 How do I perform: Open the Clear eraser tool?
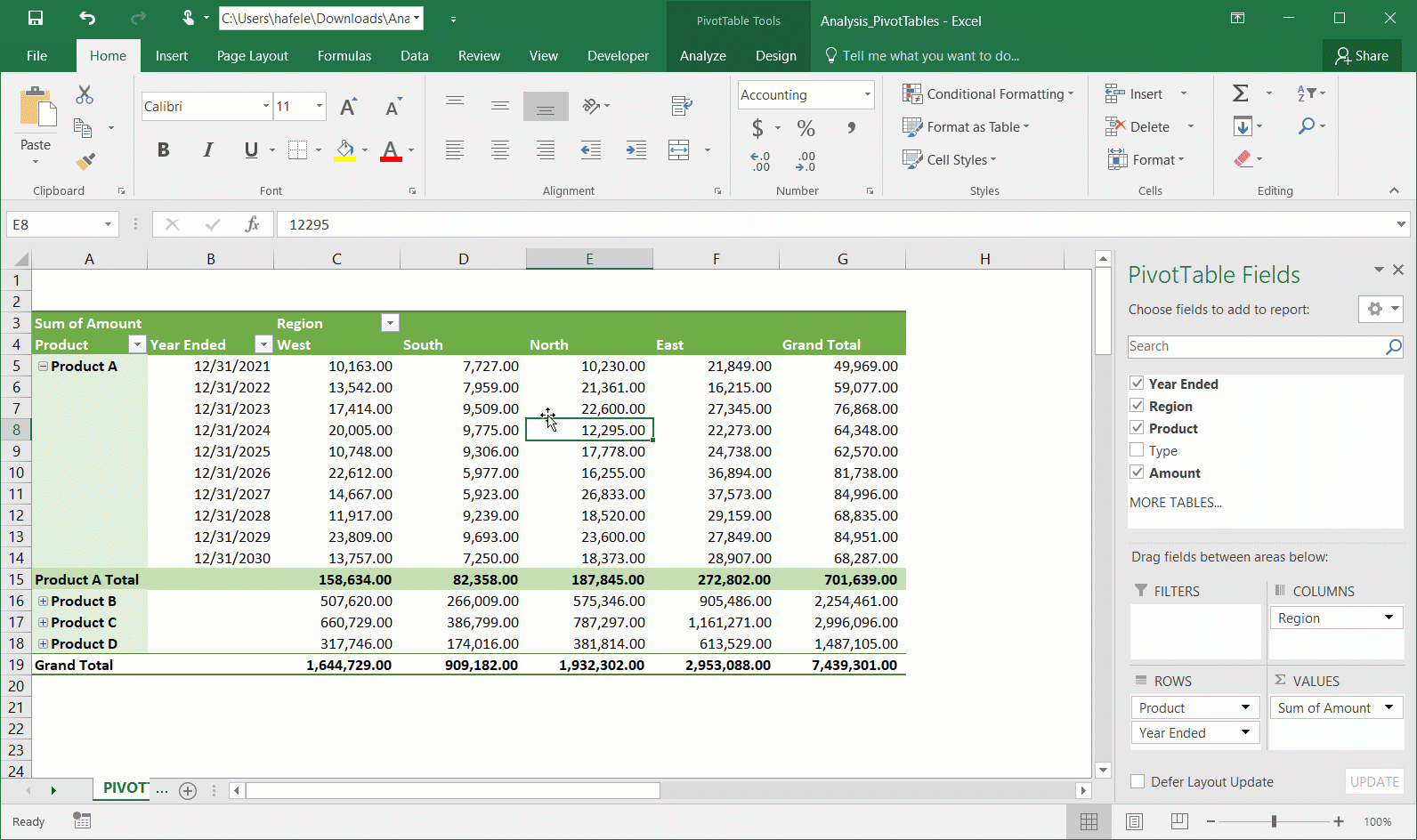click(1243, 159)
